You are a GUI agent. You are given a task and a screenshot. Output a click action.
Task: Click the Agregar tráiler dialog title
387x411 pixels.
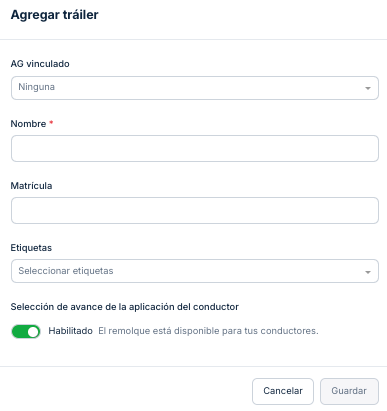pos(54,15)
